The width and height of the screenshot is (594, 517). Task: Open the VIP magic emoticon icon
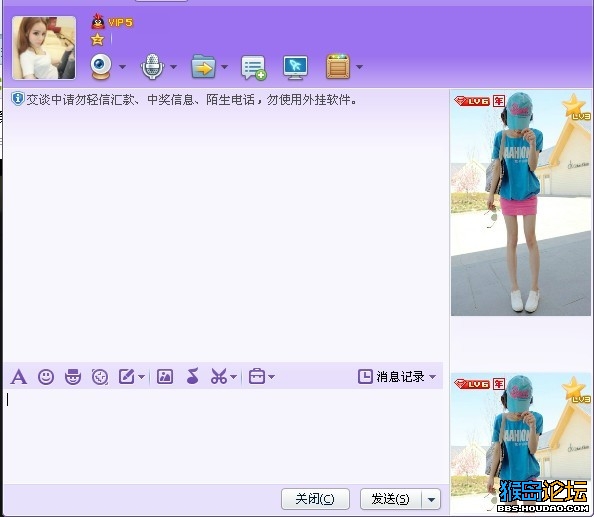pyautogui.click(x=73, y=377)
